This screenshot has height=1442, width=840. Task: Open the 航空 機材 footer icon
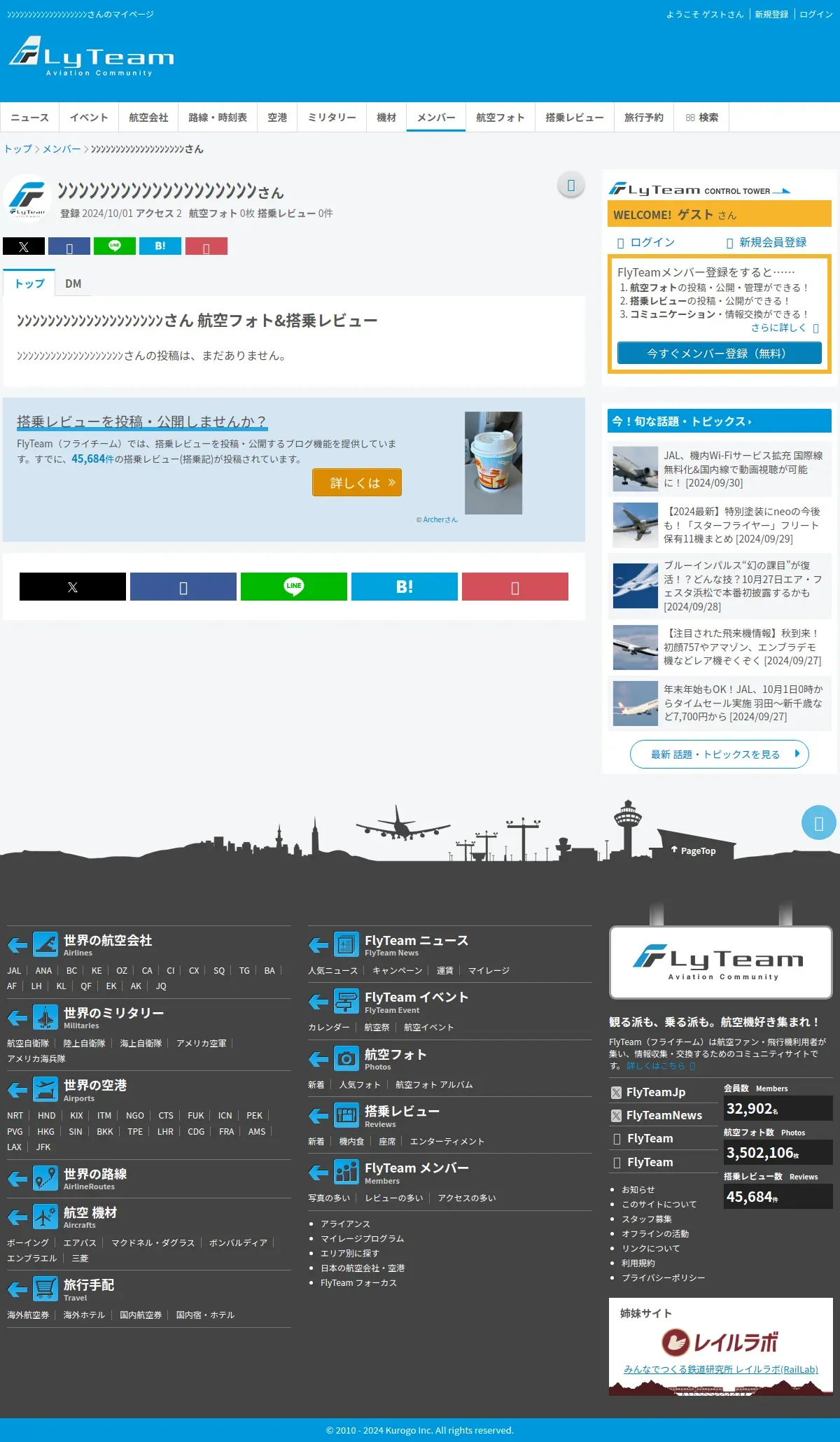[45, 1217]
